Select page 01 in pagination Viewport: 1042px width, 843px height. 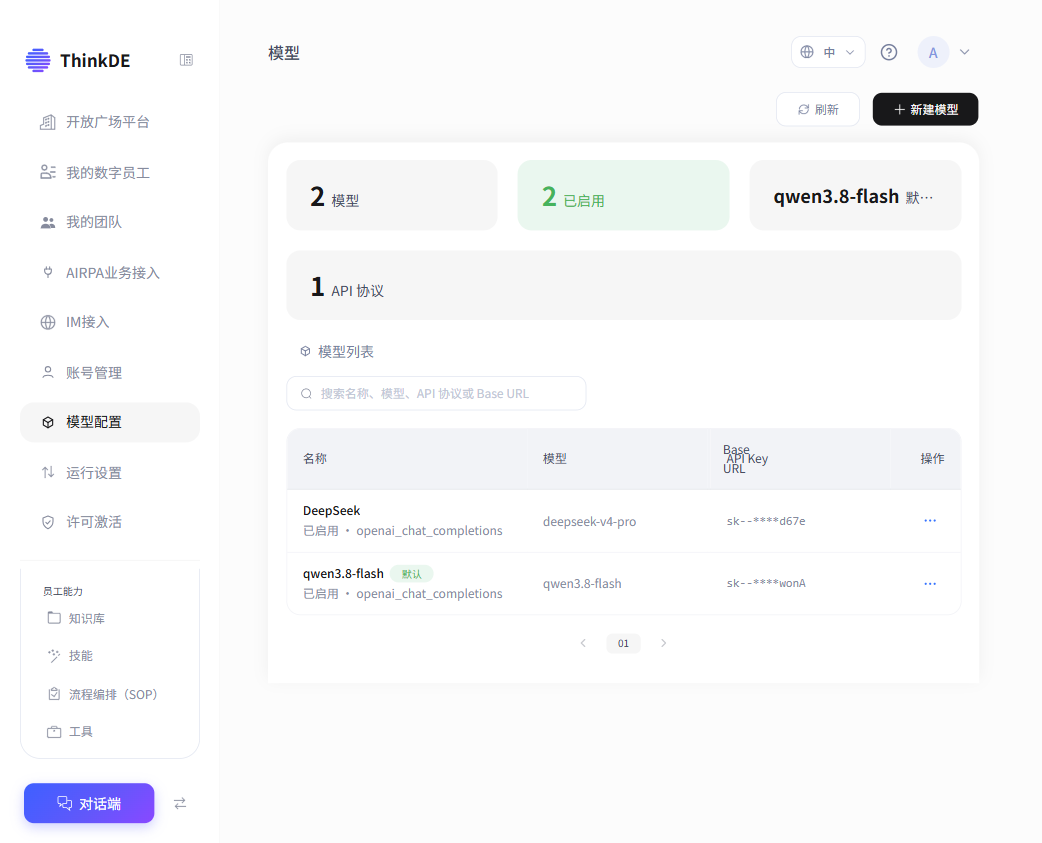[x=623, y=643]
